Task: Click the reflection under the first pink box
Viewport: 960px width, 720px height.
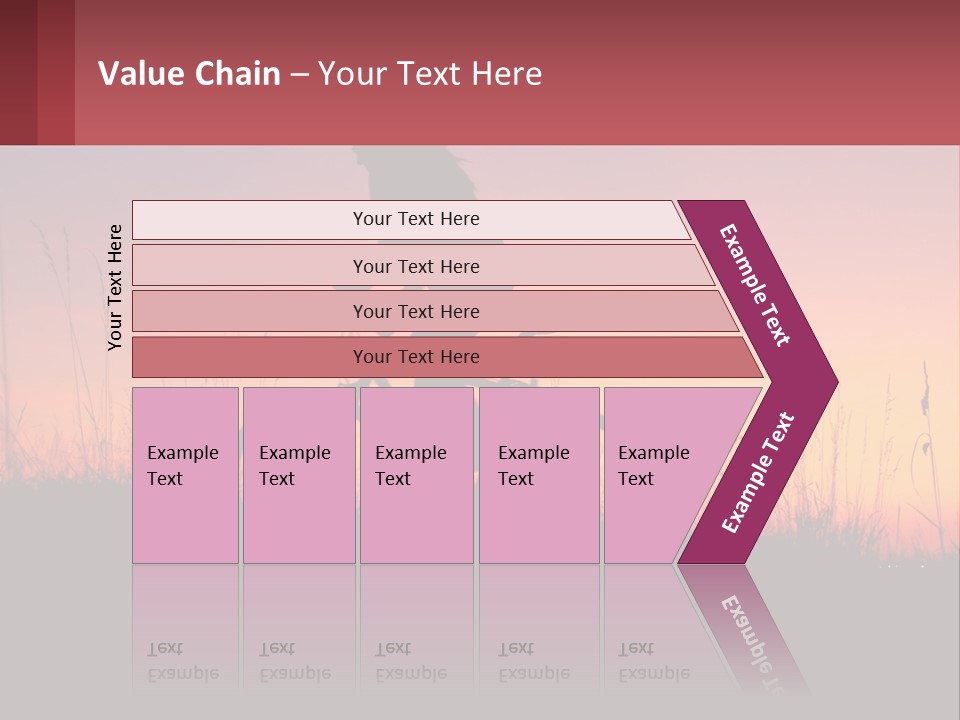Action: pyautogui.click(x=185, y=630)
